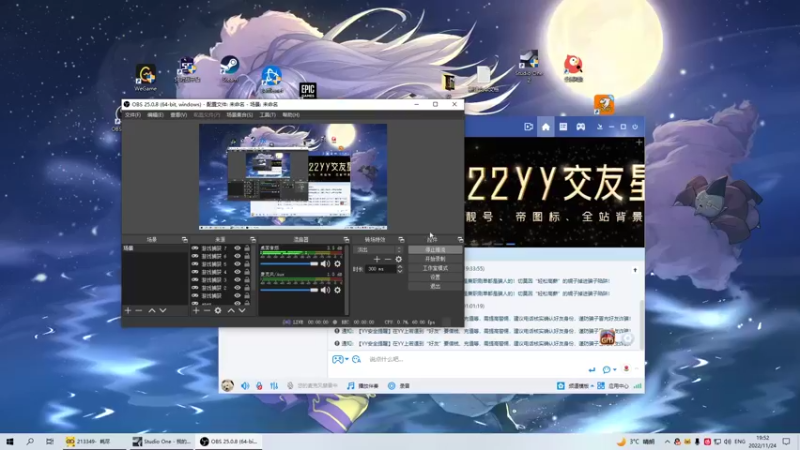Click the Stop Streaming button
This screenshot has width=800, height=450.
[x=435, y=249]
